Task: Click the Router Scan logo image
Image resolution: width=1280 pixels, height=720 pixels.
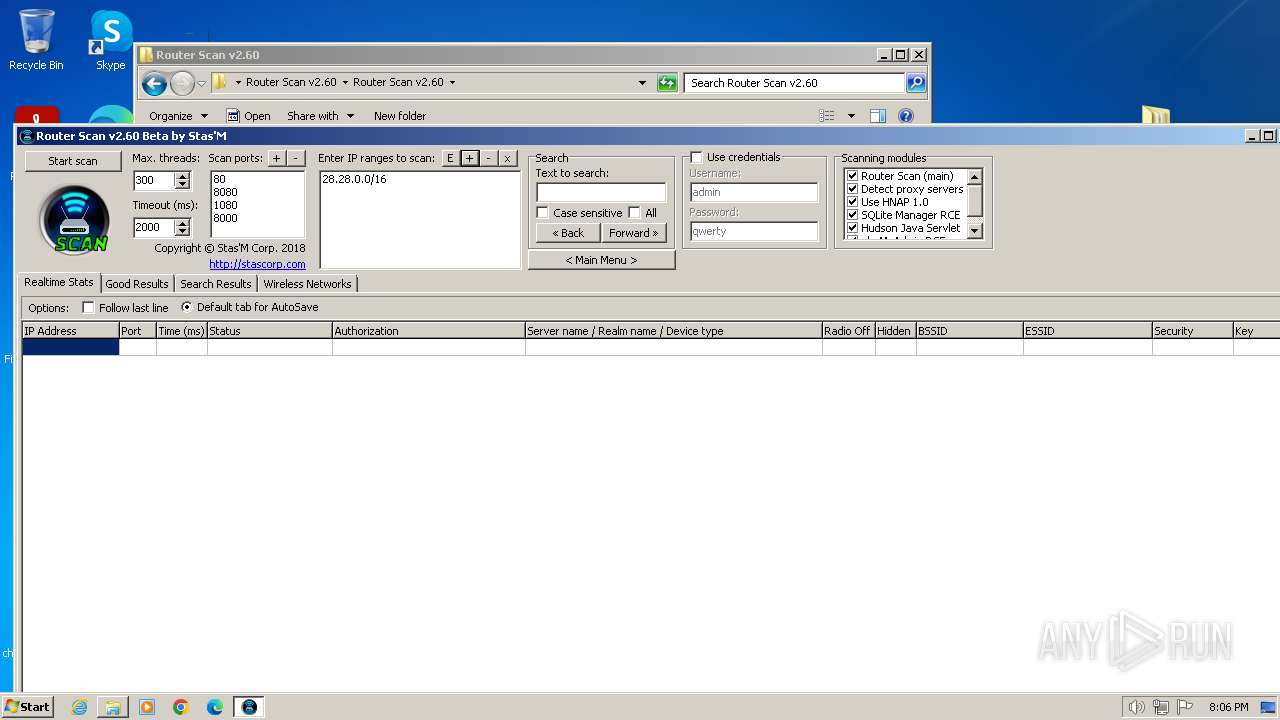Action: coord(74,219)
